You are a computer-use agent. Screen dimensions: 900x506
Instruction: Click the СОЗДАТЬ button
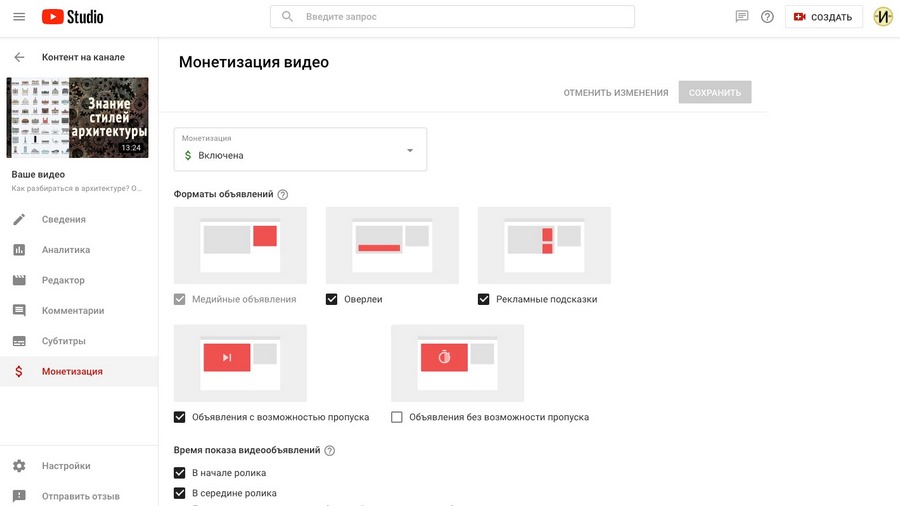click(x=823, y=17)
